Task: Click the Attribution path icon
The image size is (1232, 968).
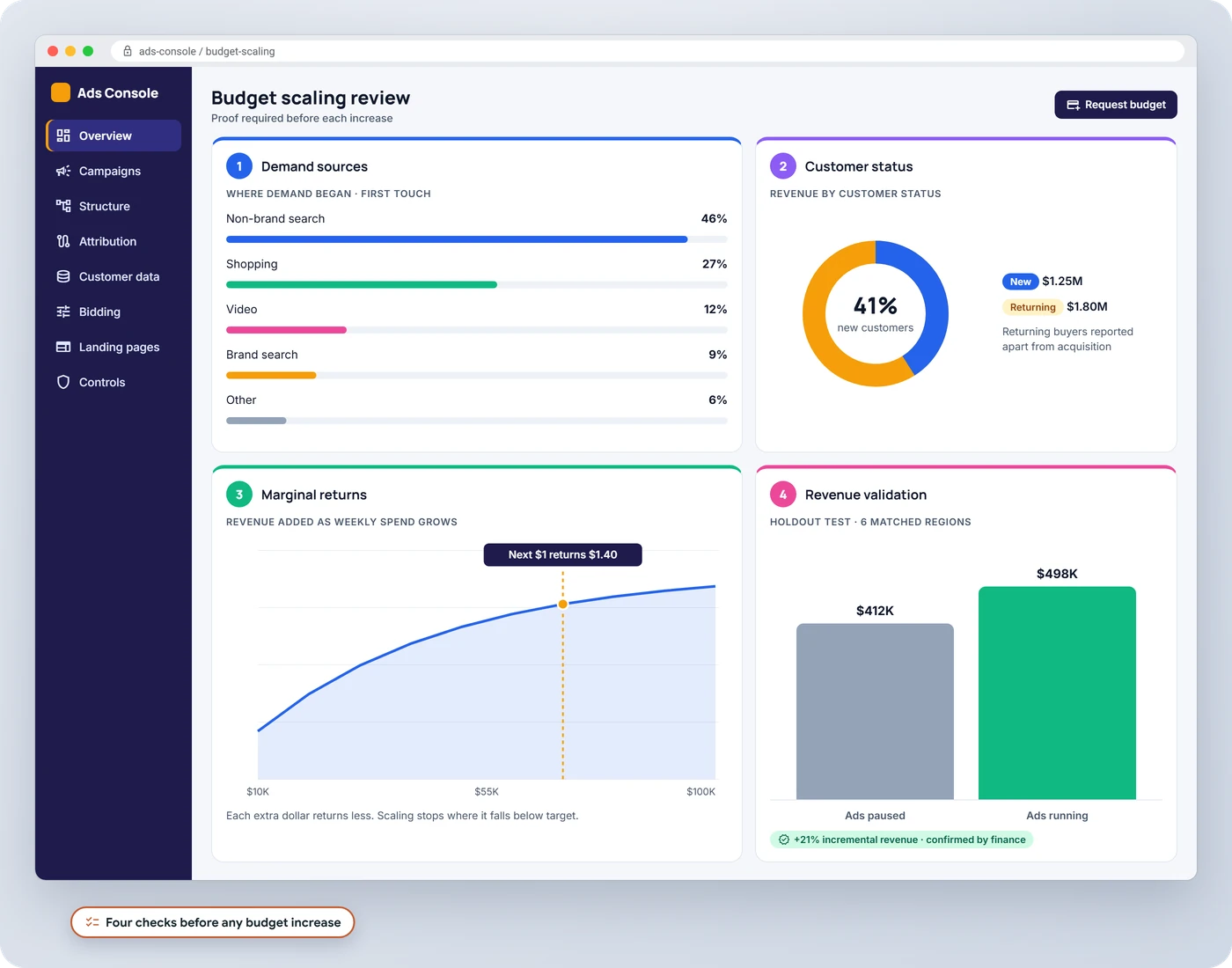Action: 63,241
